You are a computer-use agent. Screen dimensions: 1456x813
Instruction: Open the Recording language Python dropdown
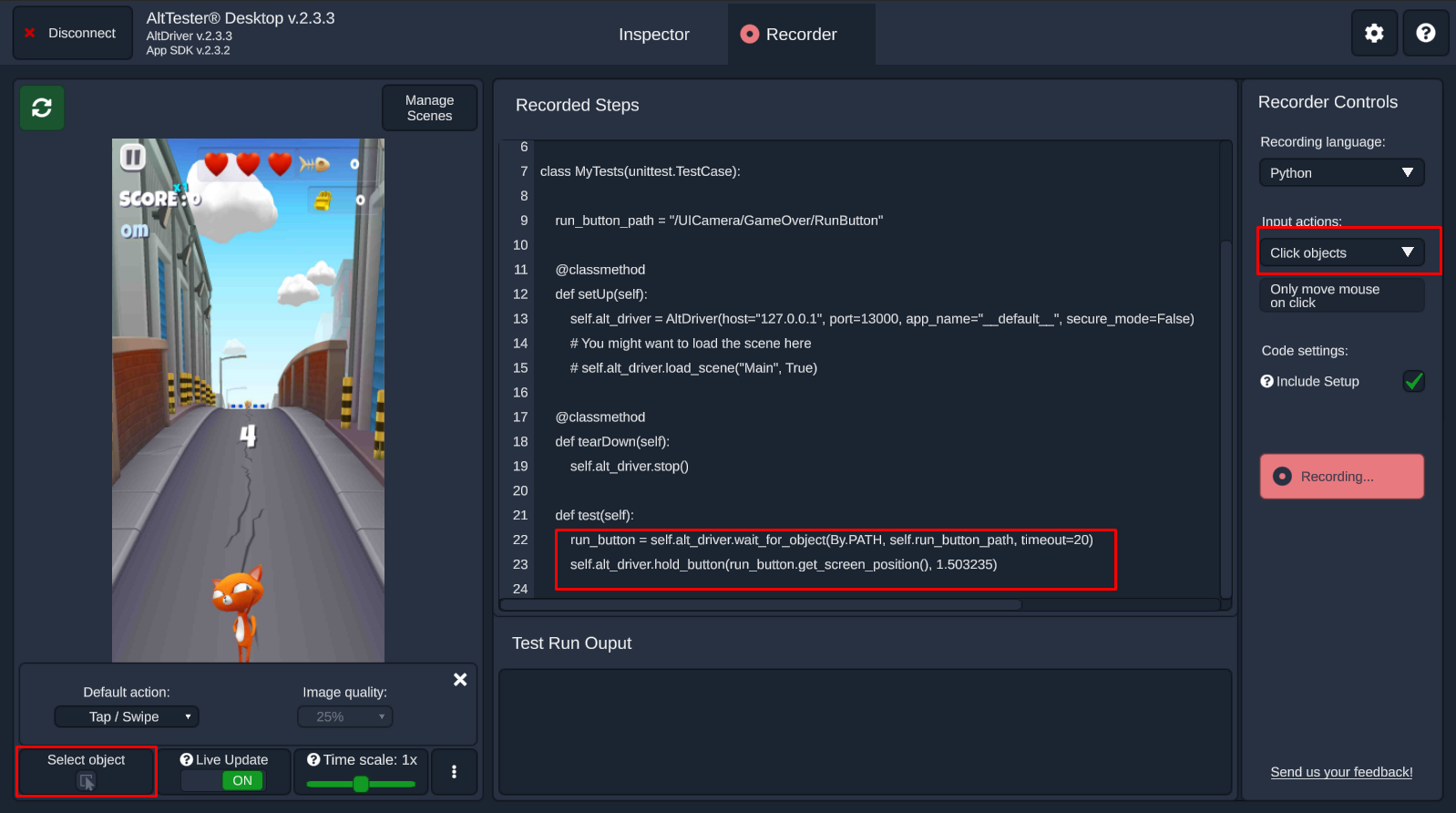1341,173
